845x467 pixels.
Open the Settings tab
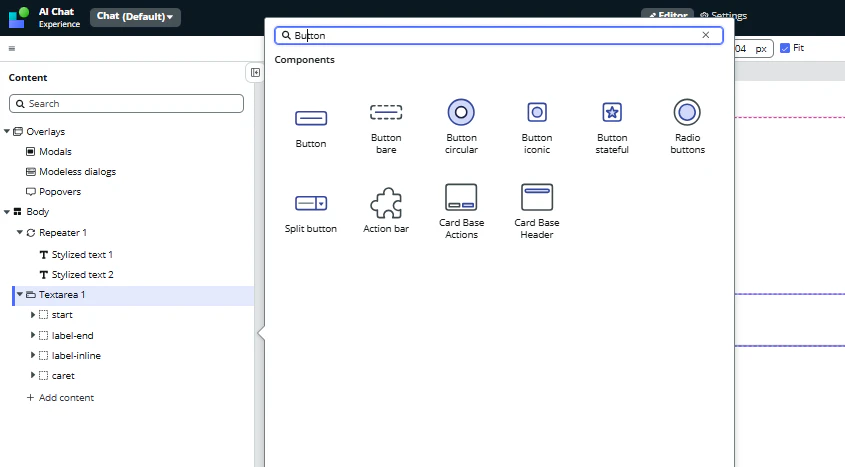(723, 16)
